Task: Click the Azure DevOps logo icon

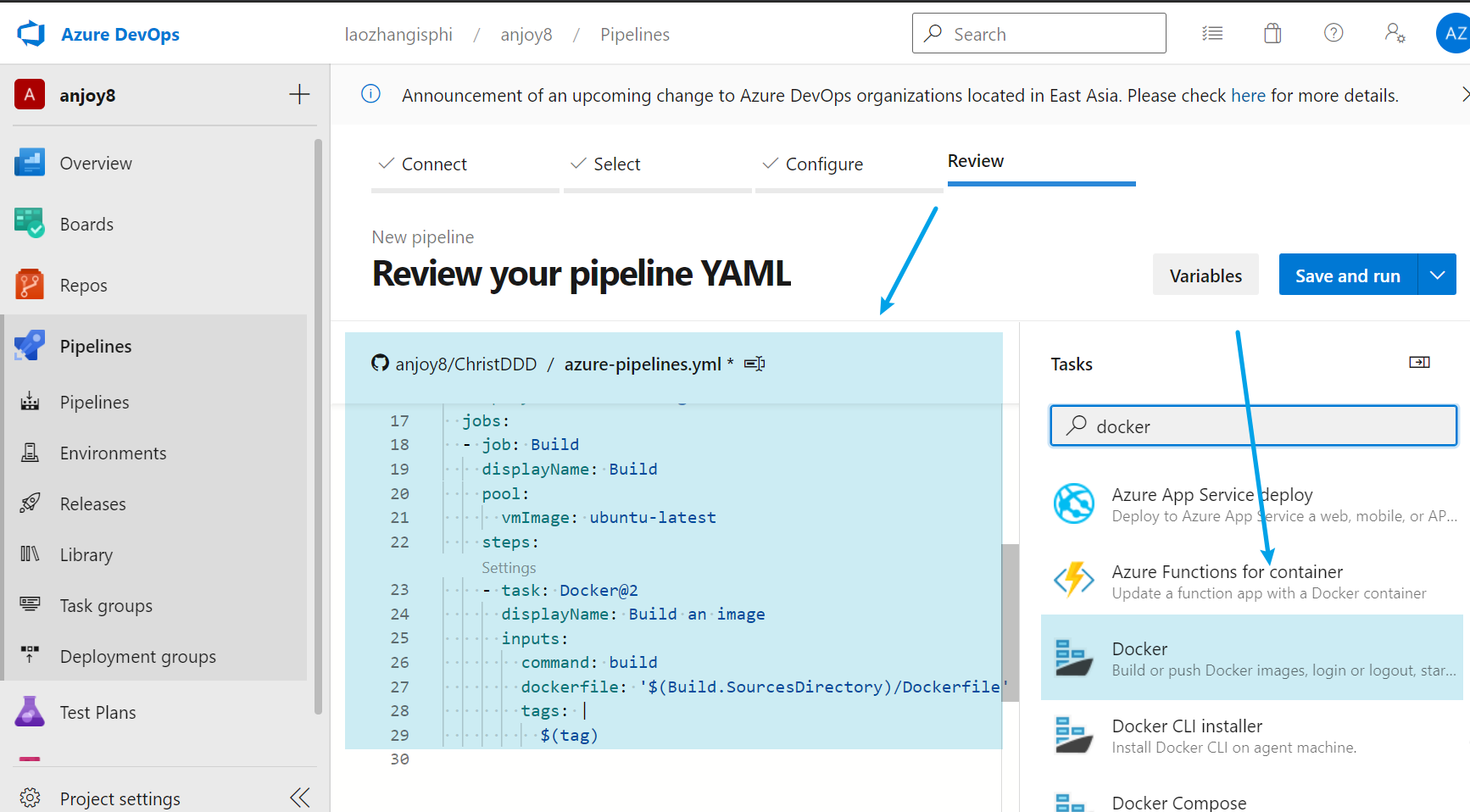Action: click(x=31, y=34)
